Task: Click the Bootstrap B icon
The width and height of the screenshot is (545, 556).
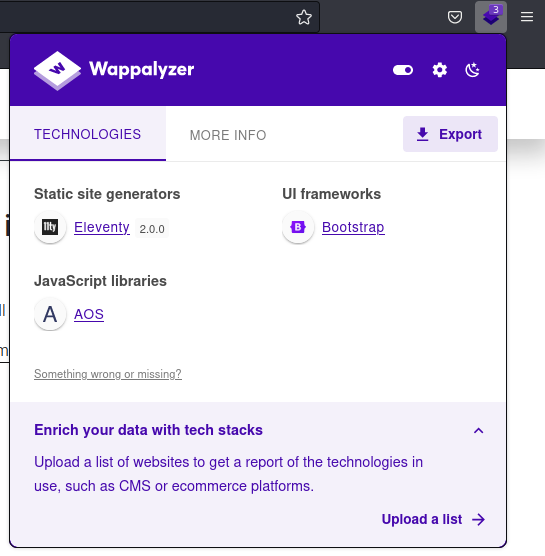Action: click(298, 227)
